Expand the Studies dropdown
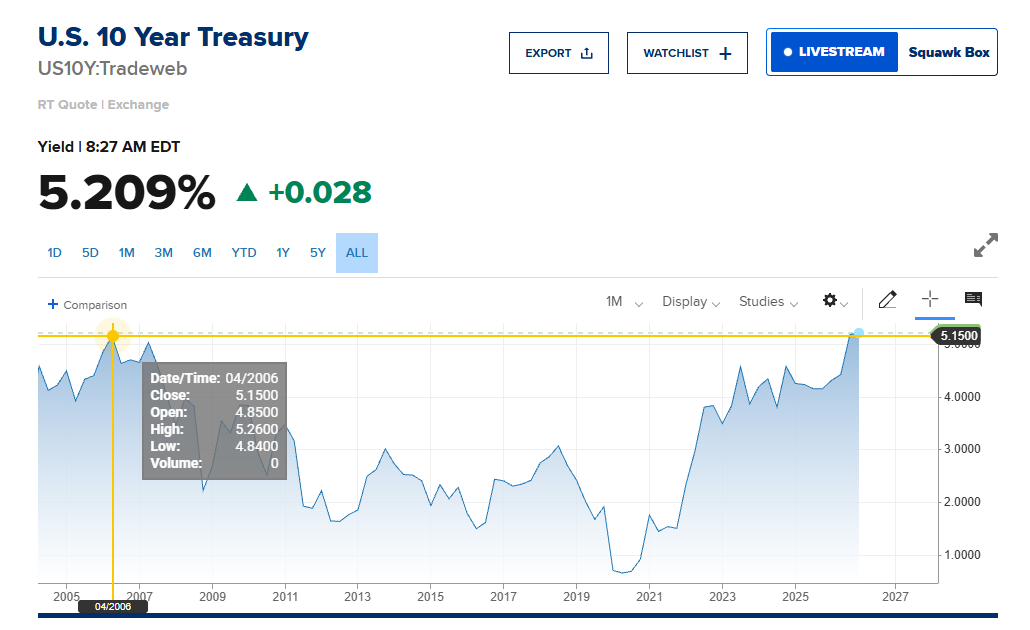 click(769, 302)
